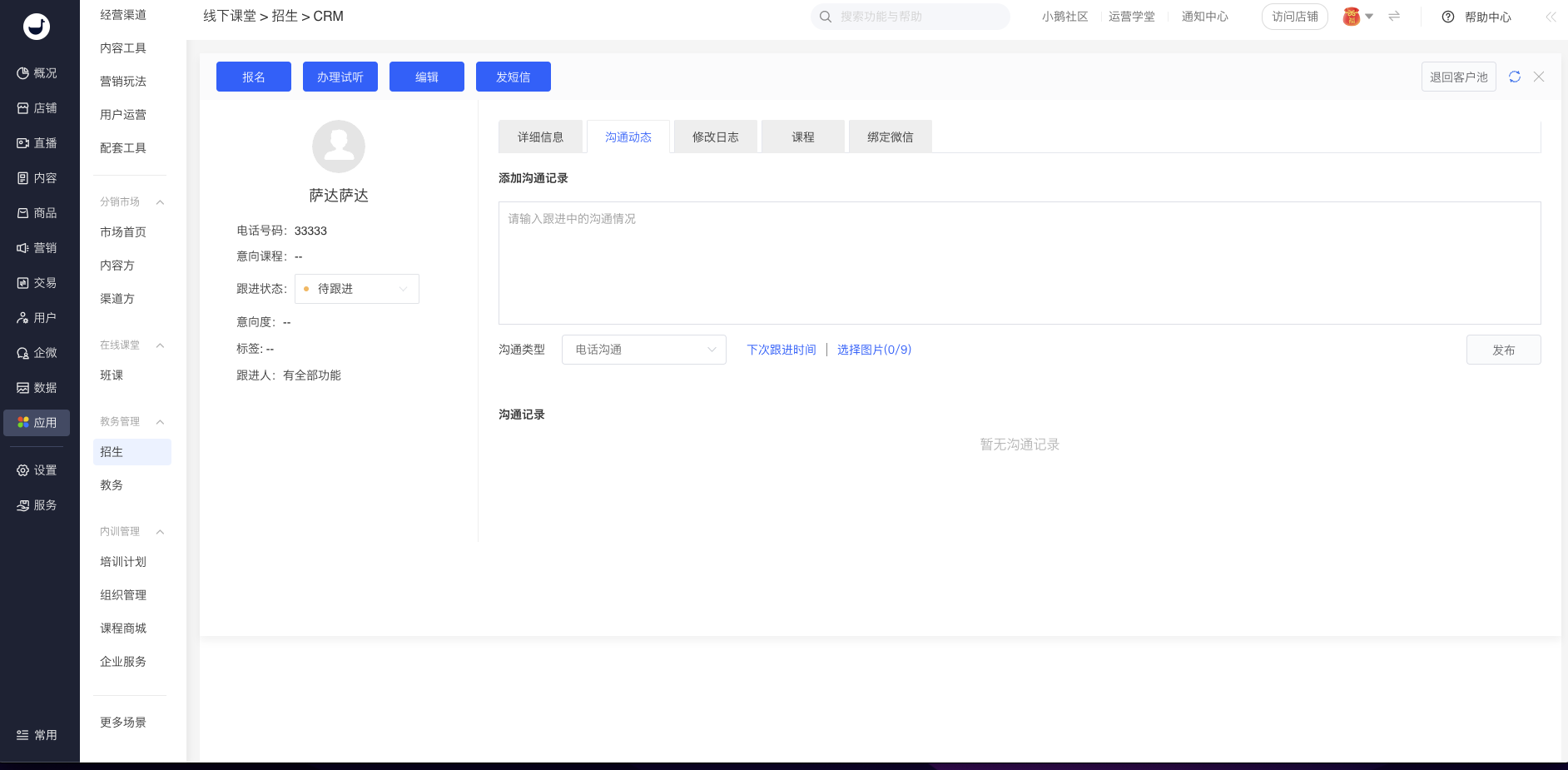Click the blue 报名 button
Viewport: 1568px width, 770px height.
pyautogui.click(x=254, y=77)
